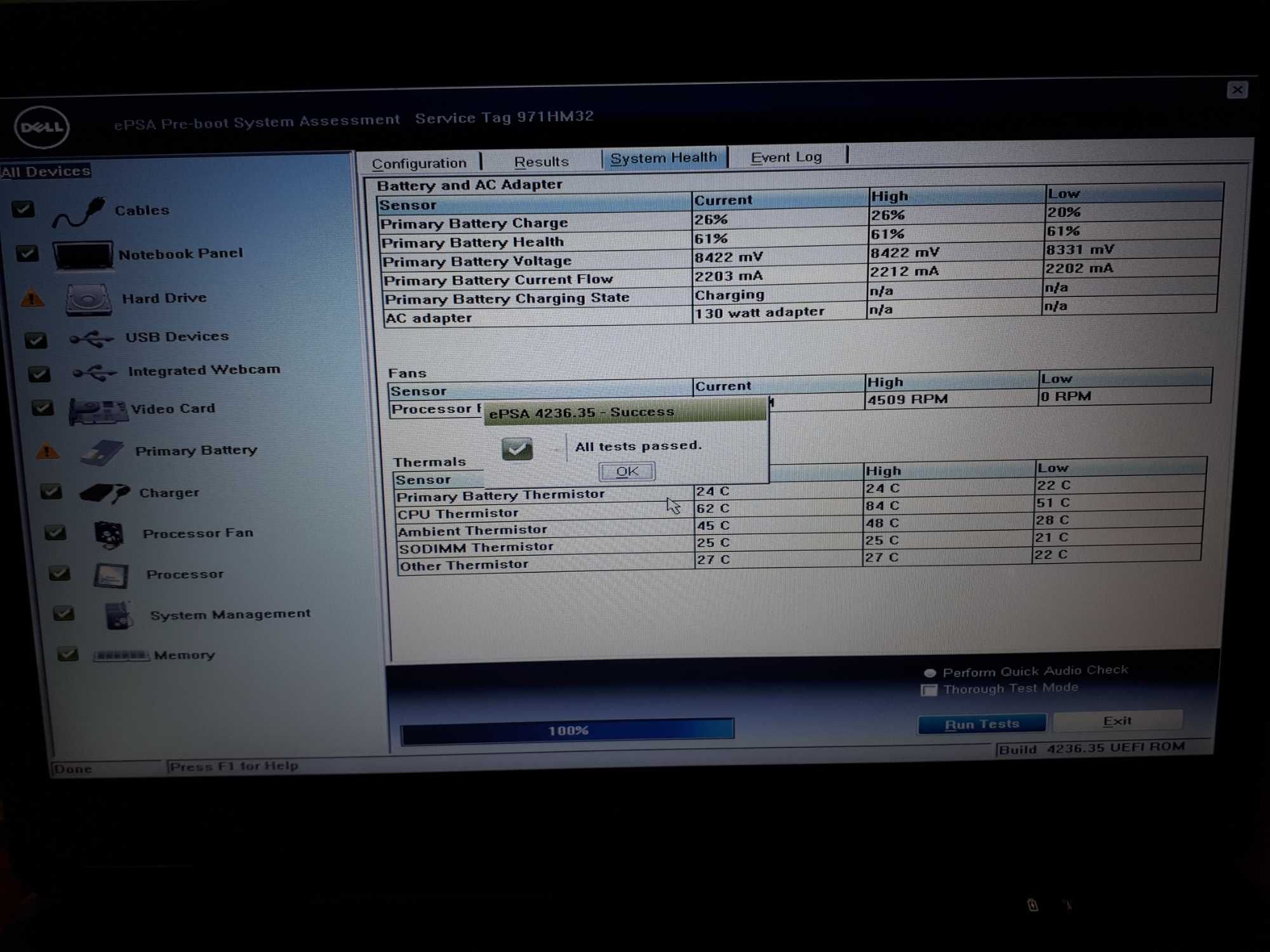The width and height of the screenshot is (1270, 952).
Task: Click OK in the Success dialog
Action: point(627,471)
